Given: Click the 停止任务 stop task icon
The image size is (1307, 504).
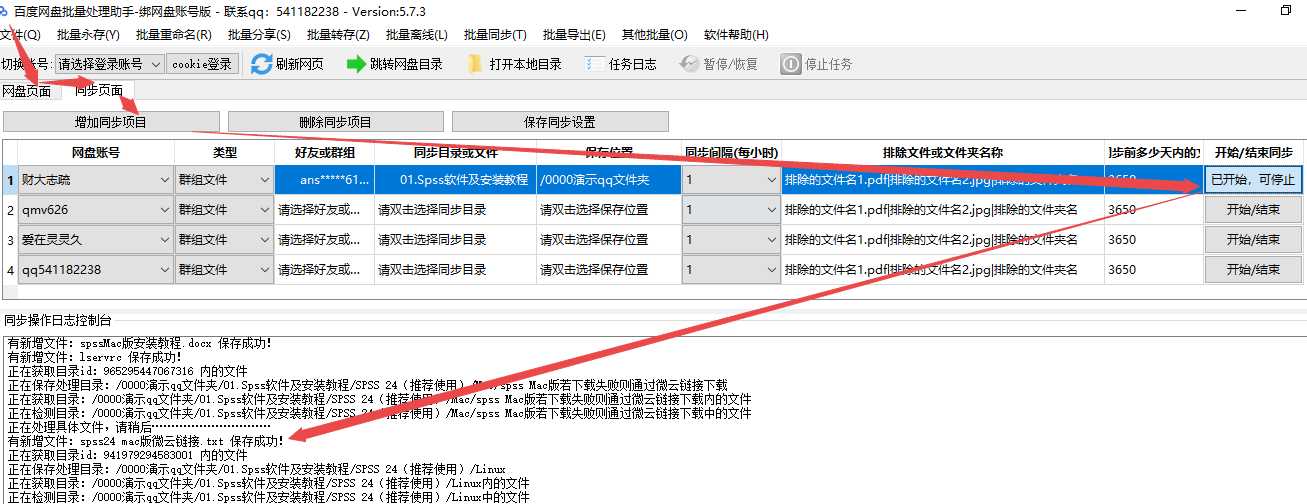Looking at the screenshot, I should click(x=791, y=64).
